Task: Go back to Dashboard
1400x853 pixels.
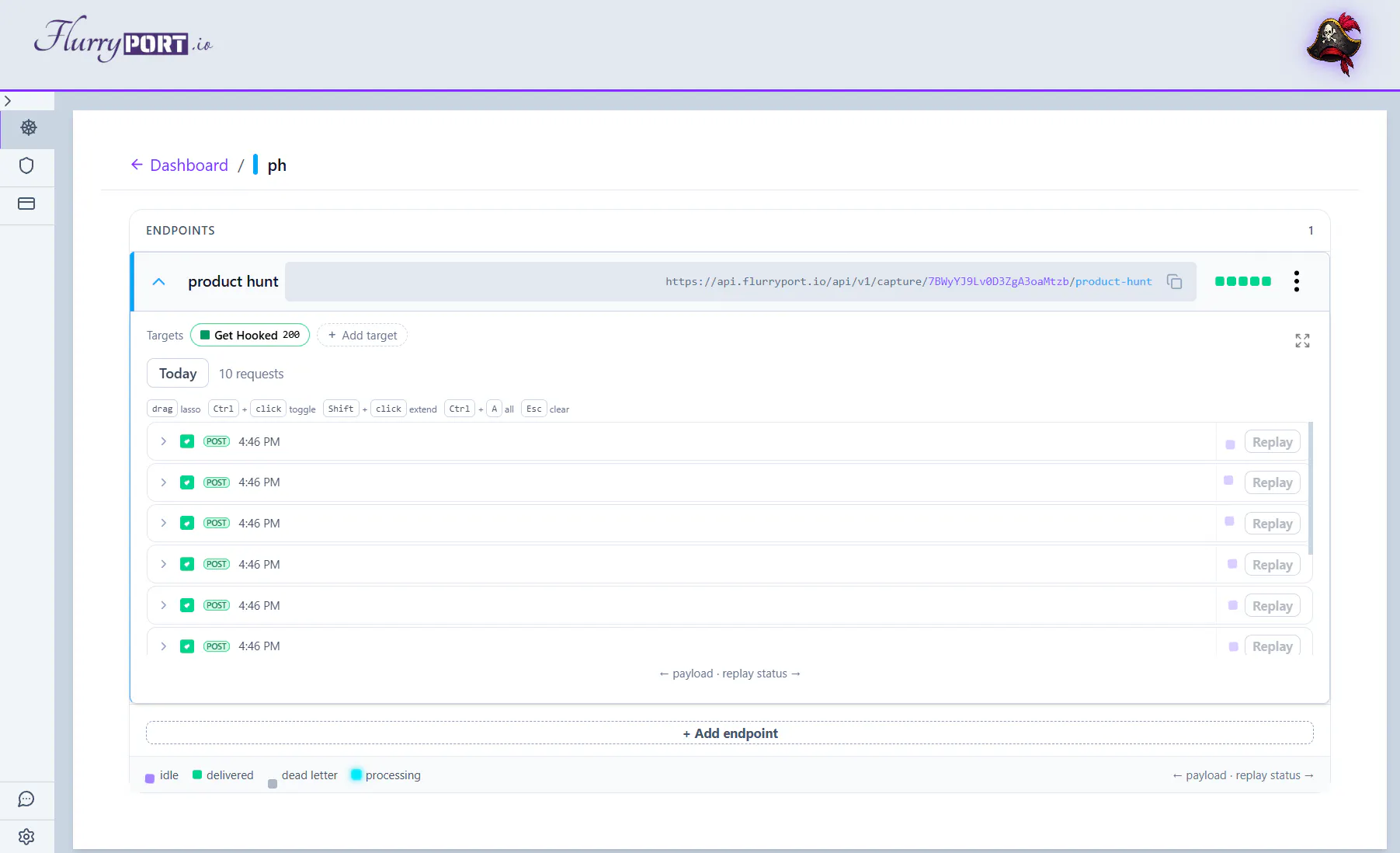Action: 179,165
